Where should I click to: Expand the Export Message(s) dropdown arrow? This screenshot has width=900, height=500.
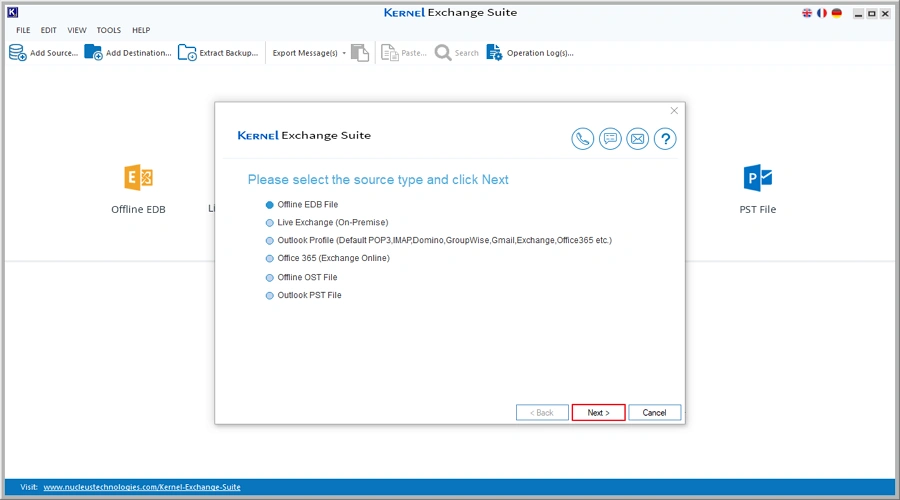[344, 53]
